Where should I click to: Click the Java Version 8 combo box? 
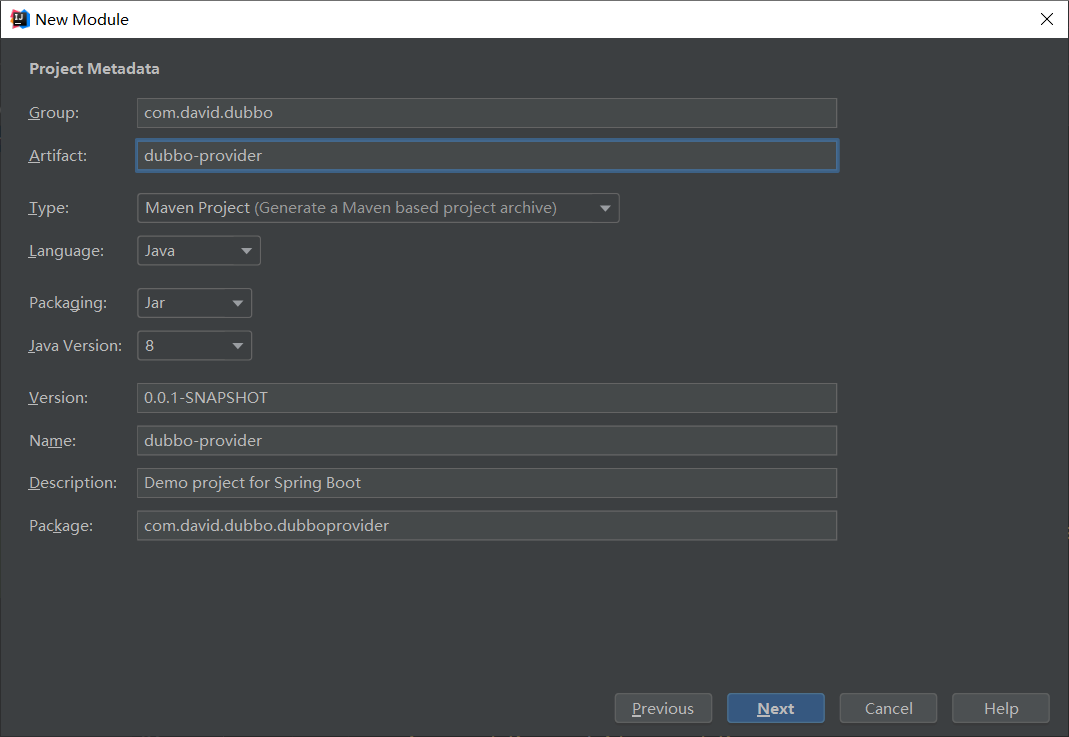pos(194,346)
